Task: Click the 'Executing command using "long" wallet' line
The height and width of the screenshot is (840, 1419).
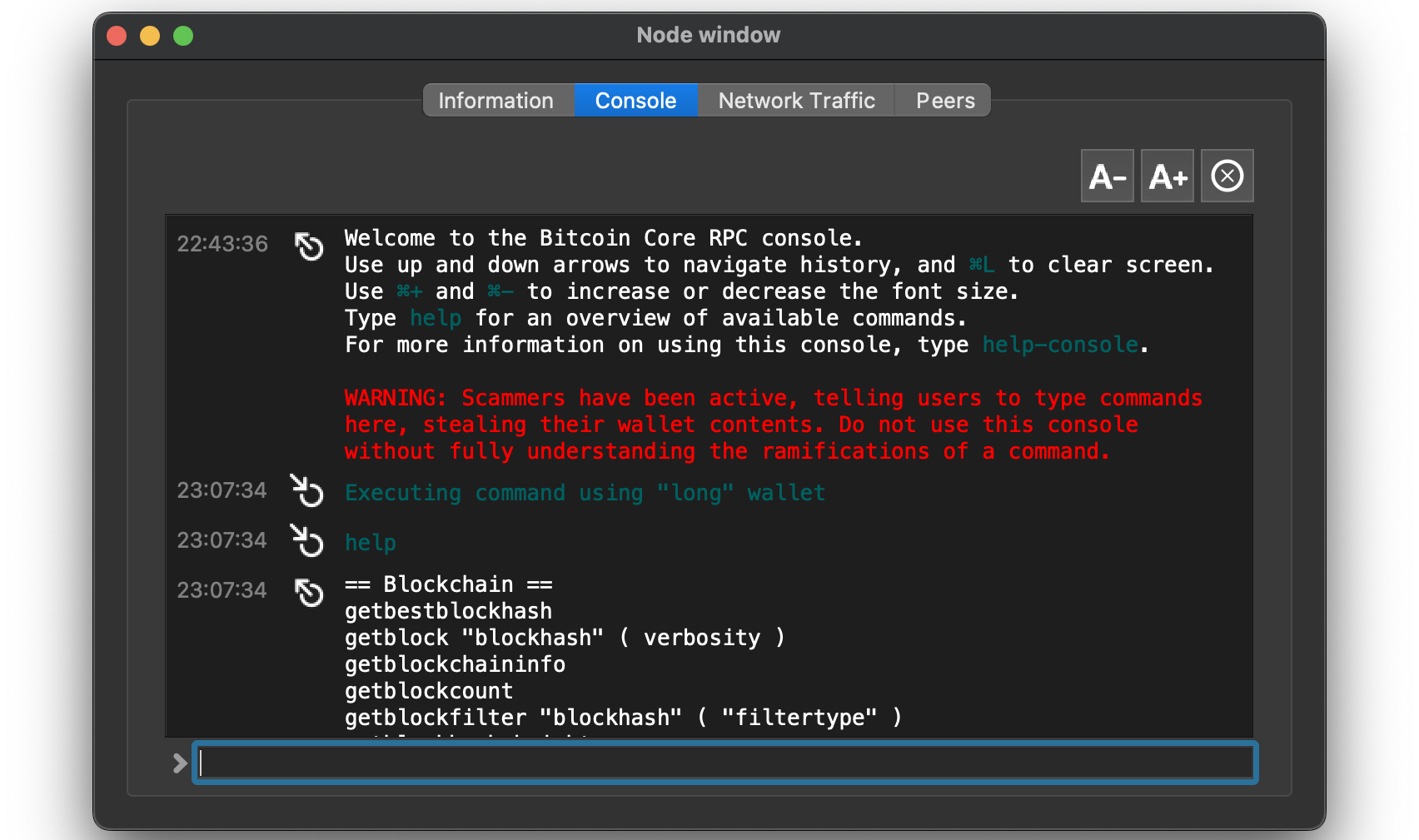Action: point(585,493)
